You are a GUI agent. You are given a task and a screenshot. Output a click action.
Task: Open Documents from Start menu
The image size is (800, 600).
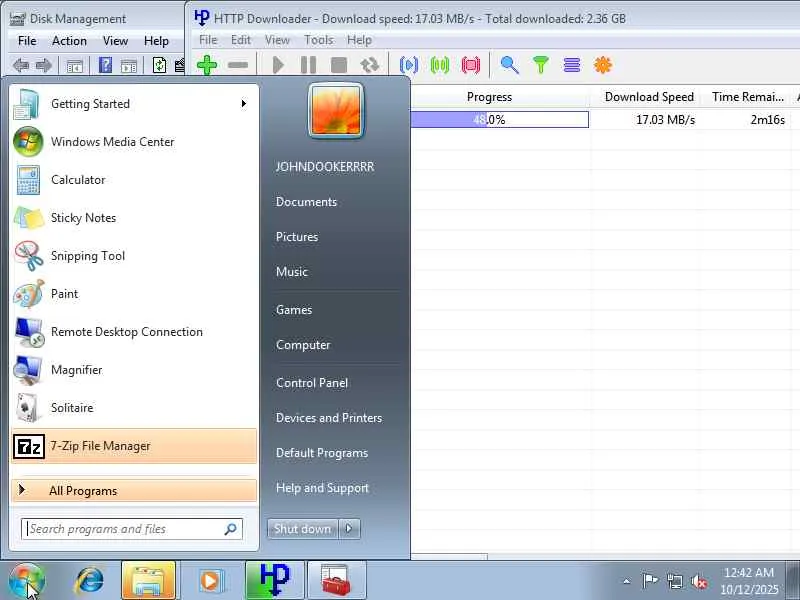pyautogui.click(x=306, y=202)
